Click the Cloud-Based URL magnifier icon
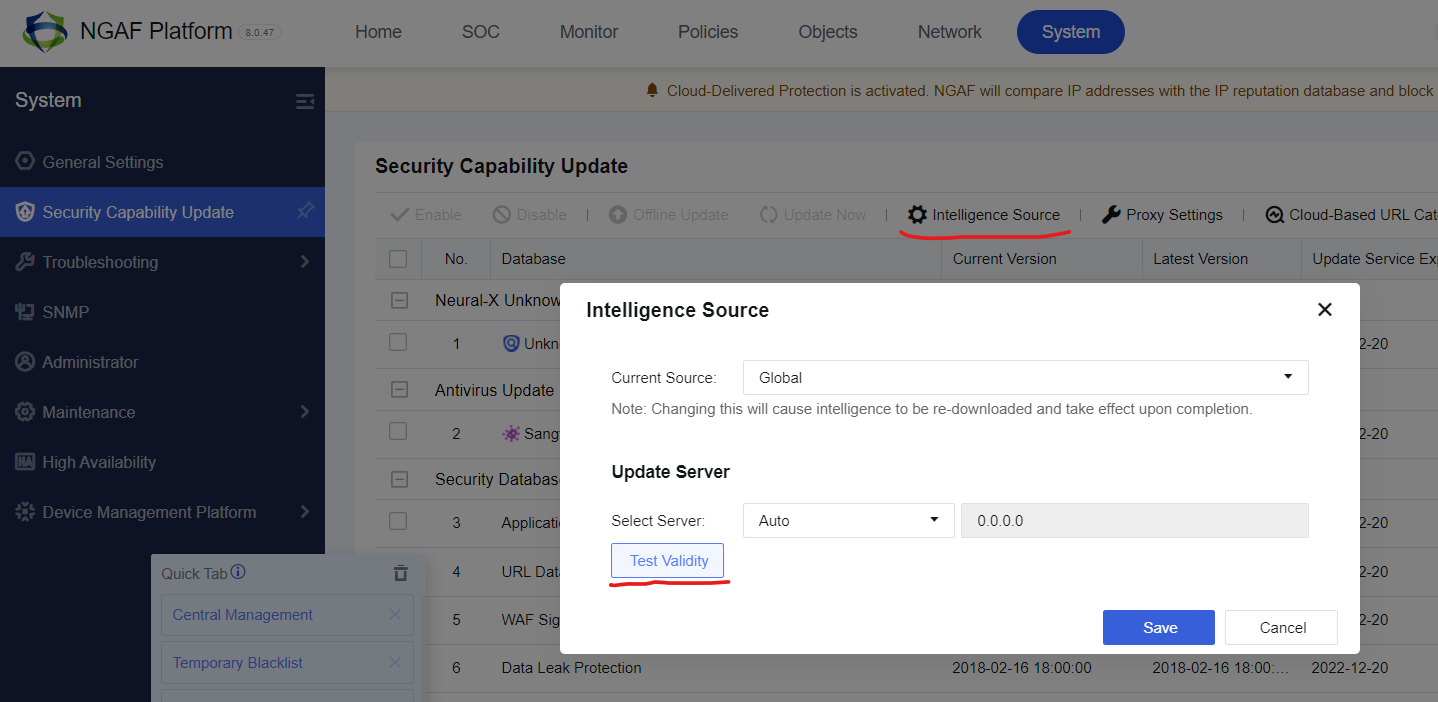 [x=1274, y=215]
